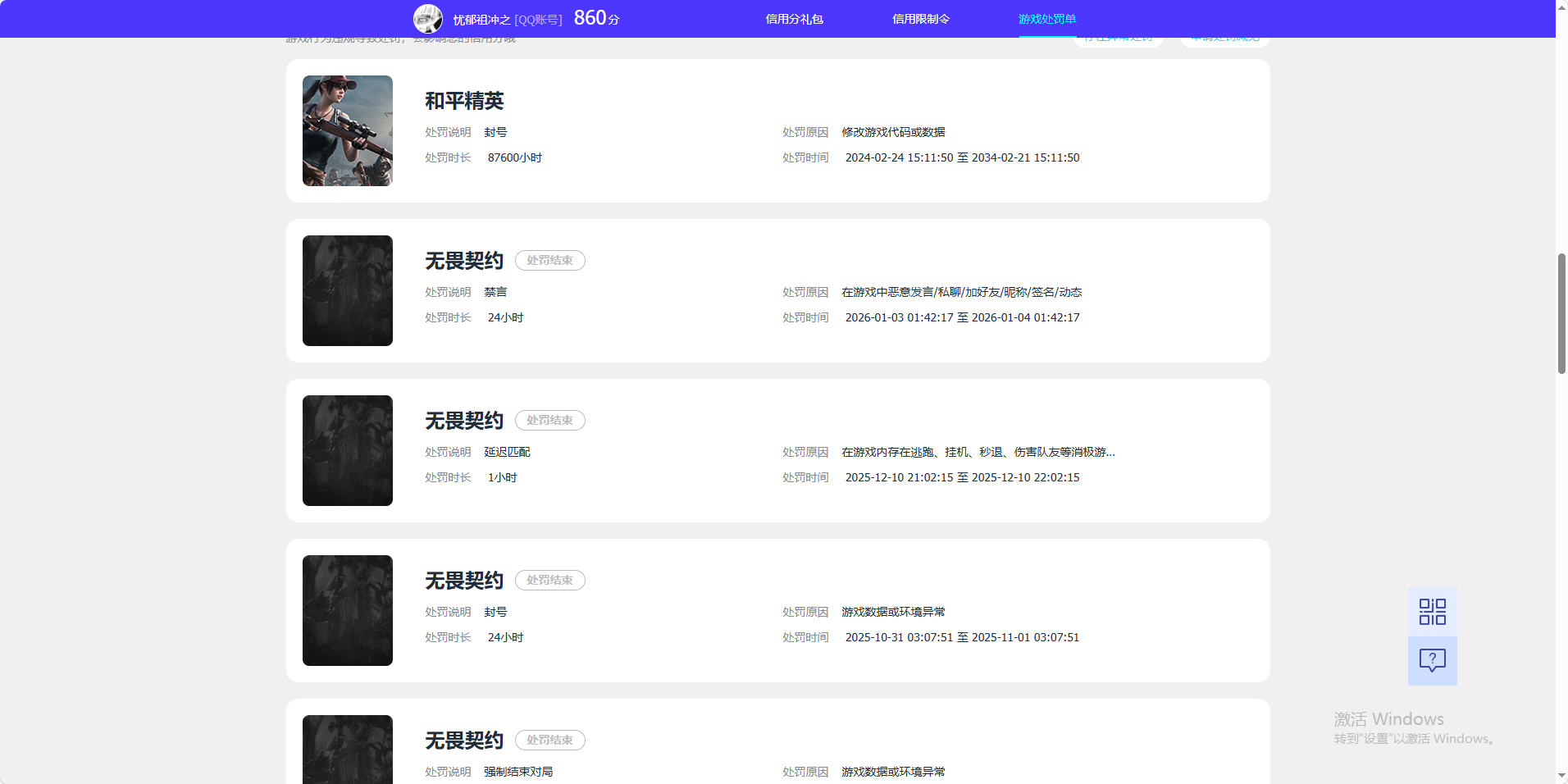This screenshot has height=784, width=1568.
Task: Click the penalty type 延迟匹配
Action: click(507, 452)
